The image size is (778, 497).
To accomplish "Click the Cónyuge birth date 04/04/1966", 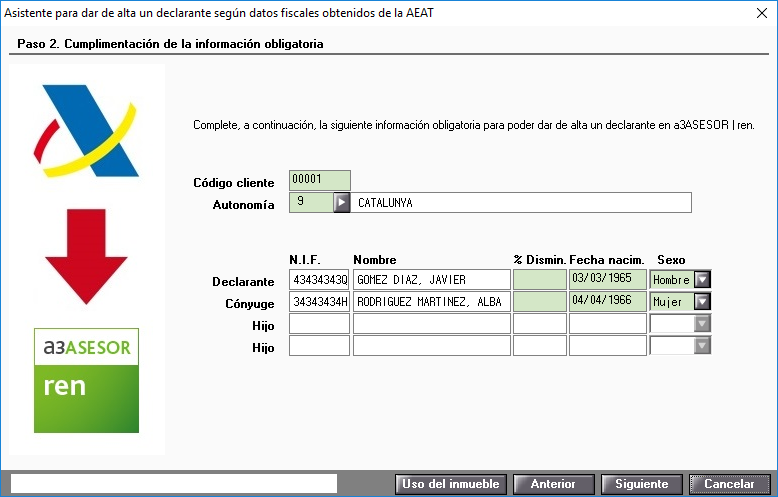I will pyautogui.click(x=608, y=302).
